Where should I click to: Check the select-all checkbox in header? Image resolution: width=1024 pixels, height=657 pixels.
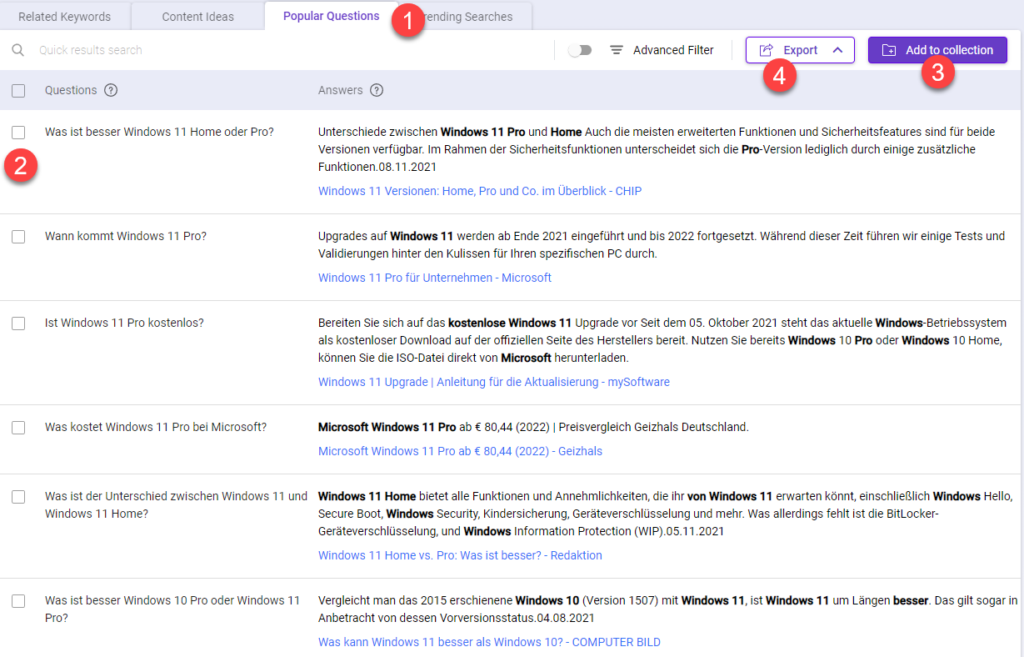[18, 91]
